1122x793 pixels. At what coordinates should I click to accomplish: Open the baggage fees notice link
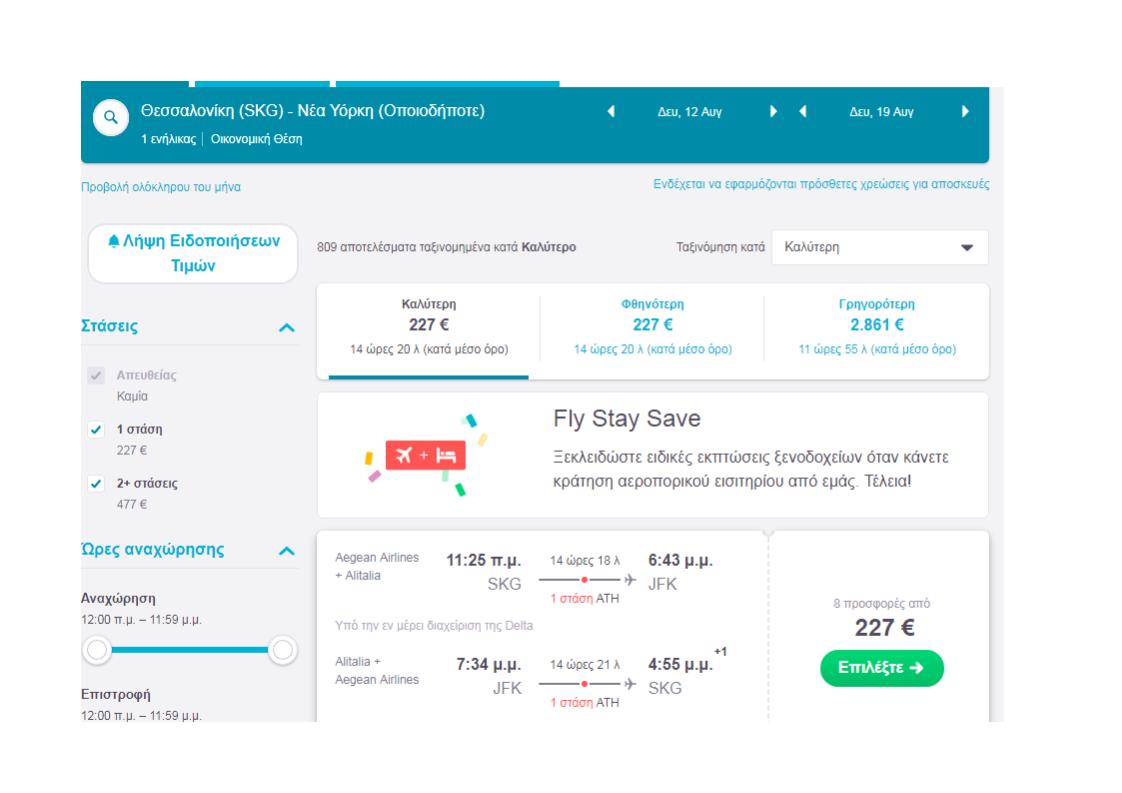[x=821, y=185]
